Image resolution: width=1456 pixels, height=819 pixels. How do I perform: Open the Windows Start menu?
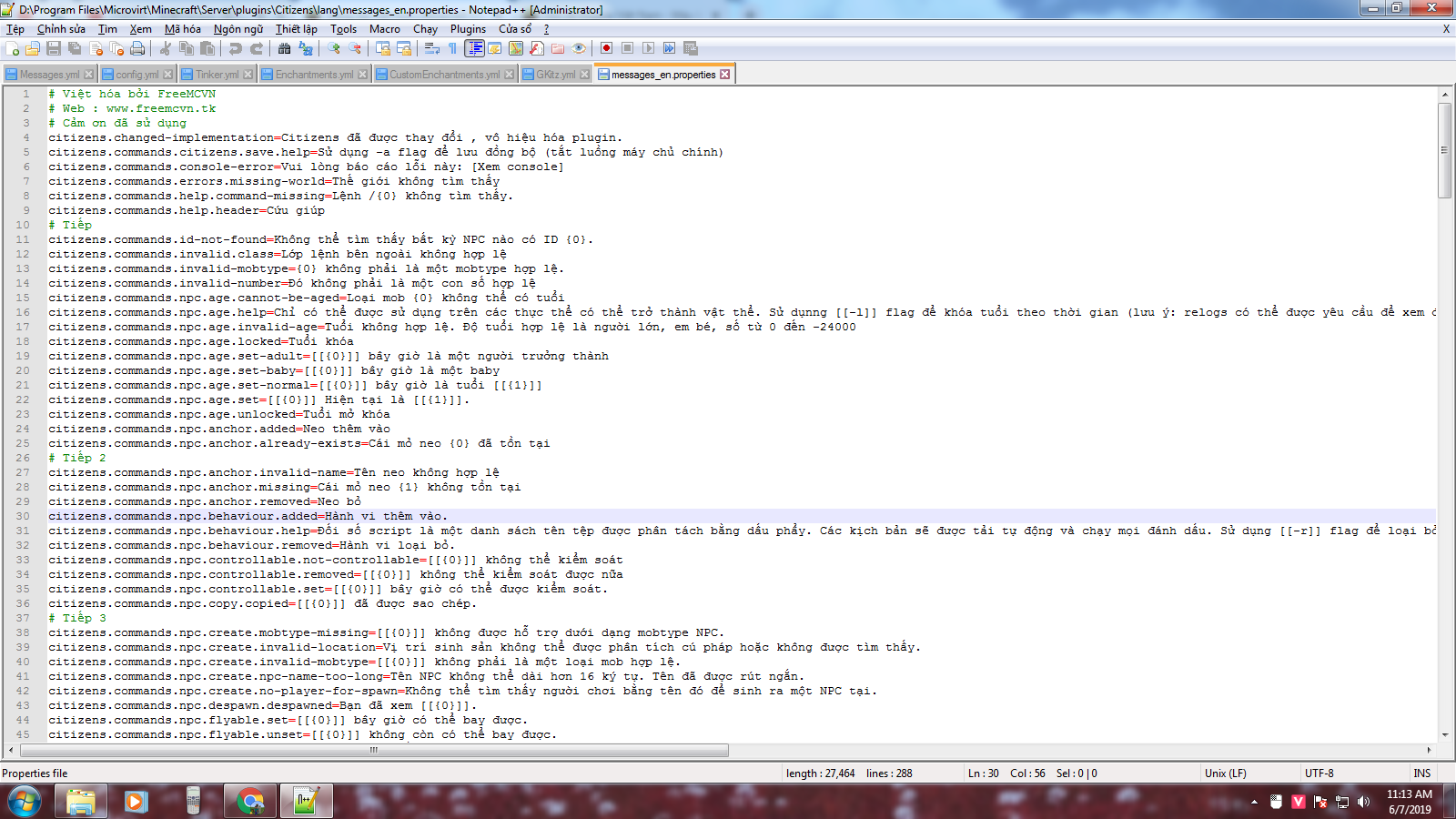click(x=25, y=802)
